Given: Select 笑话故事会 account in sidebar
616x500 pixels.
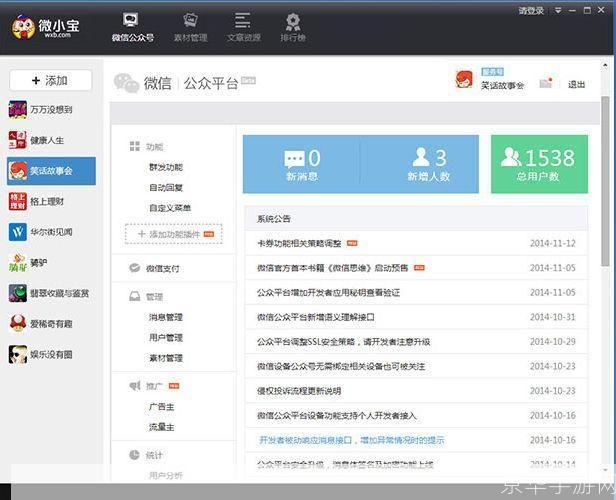Looking at the screenshot, I should pos(51,171).
